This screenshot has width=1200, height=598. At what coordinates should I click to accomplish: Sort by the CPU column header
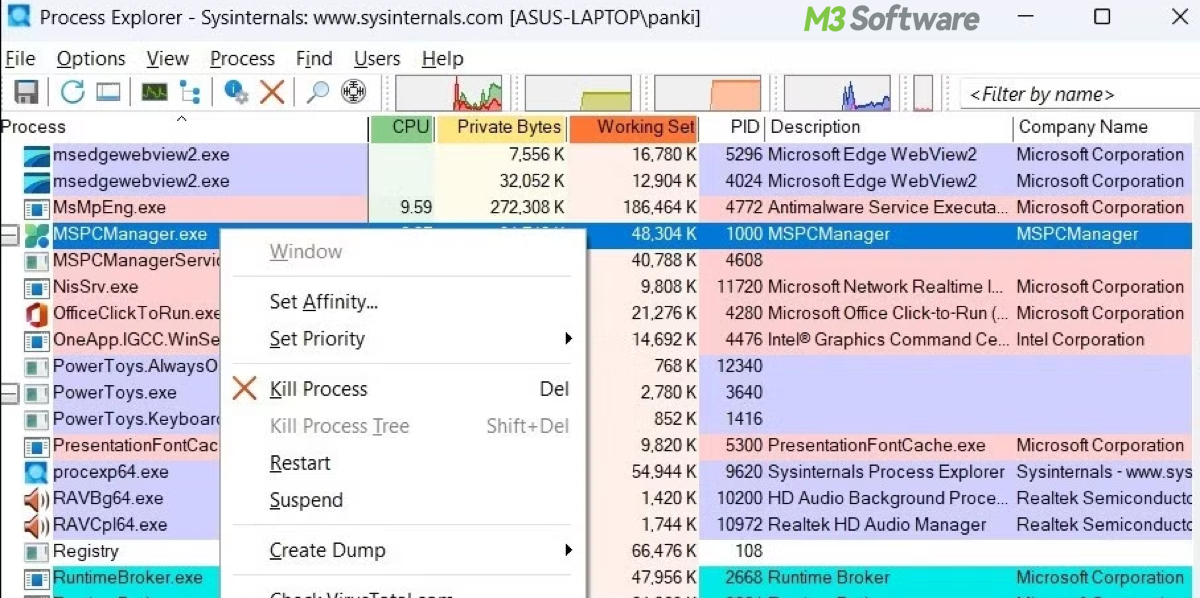(x=403, y=127)
